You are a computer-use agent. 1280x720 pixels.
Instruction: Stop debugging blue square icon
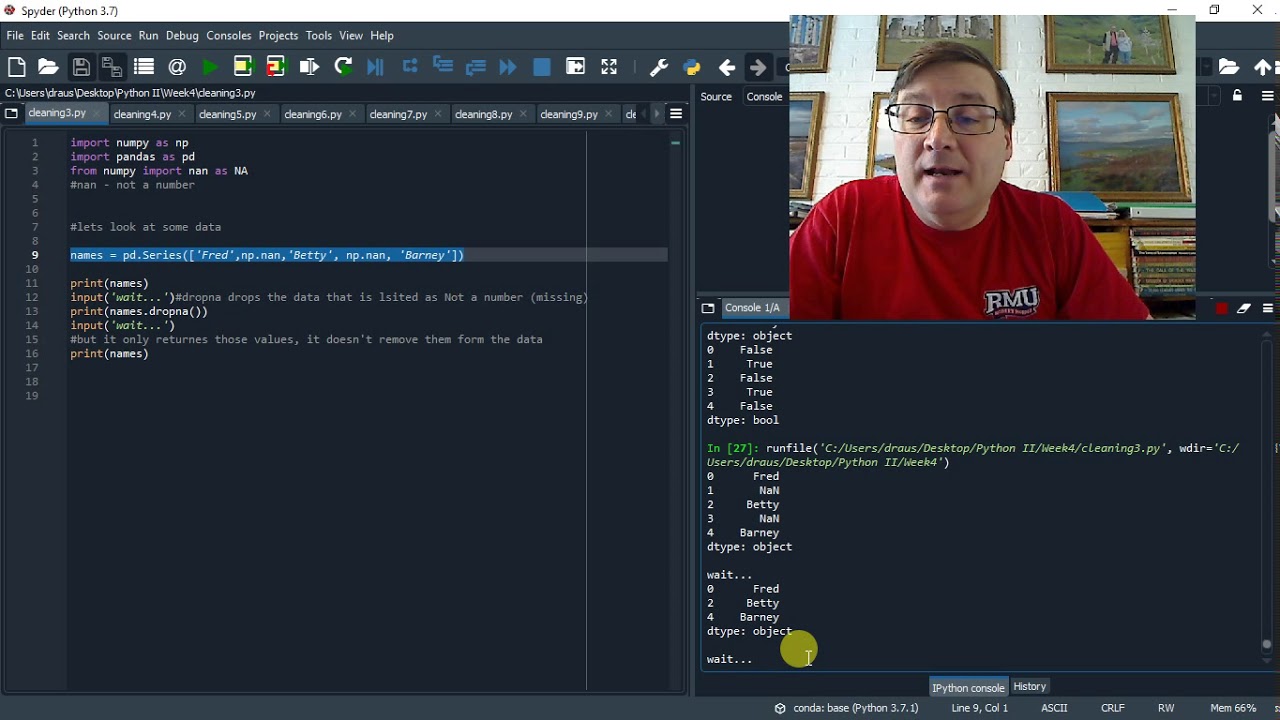click(x=542, y=67)
